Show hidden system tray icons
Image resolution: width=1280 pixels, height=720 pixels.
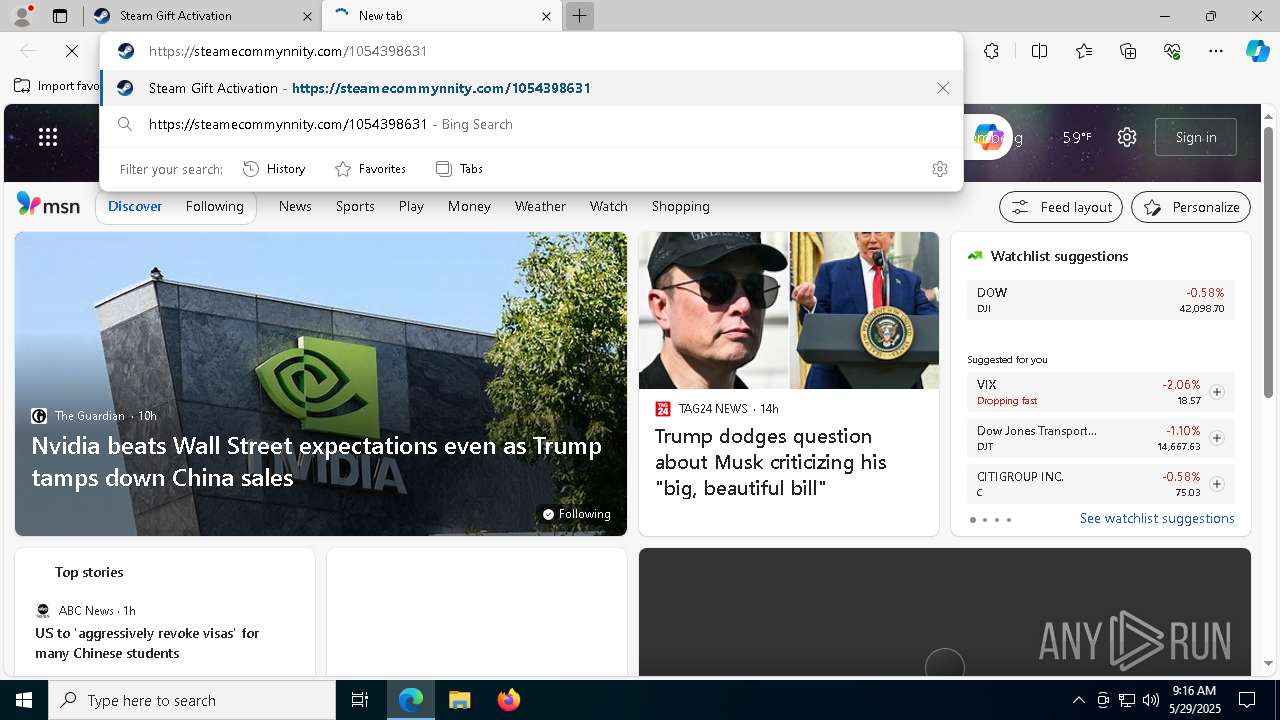click(x=1078, y=700)
